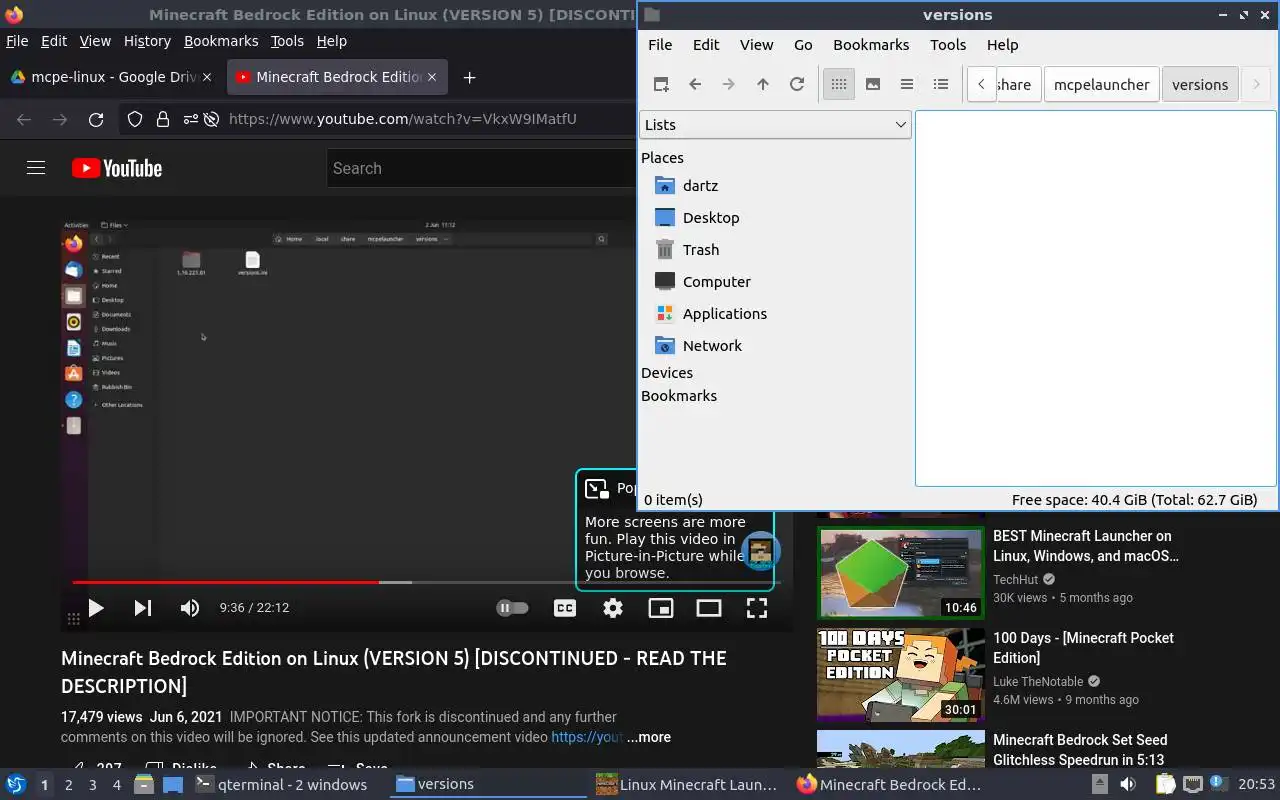Mute the video with the speaker icon
Image resolution: width=1280 pixels, height=800 pixels.
(190, 607)
